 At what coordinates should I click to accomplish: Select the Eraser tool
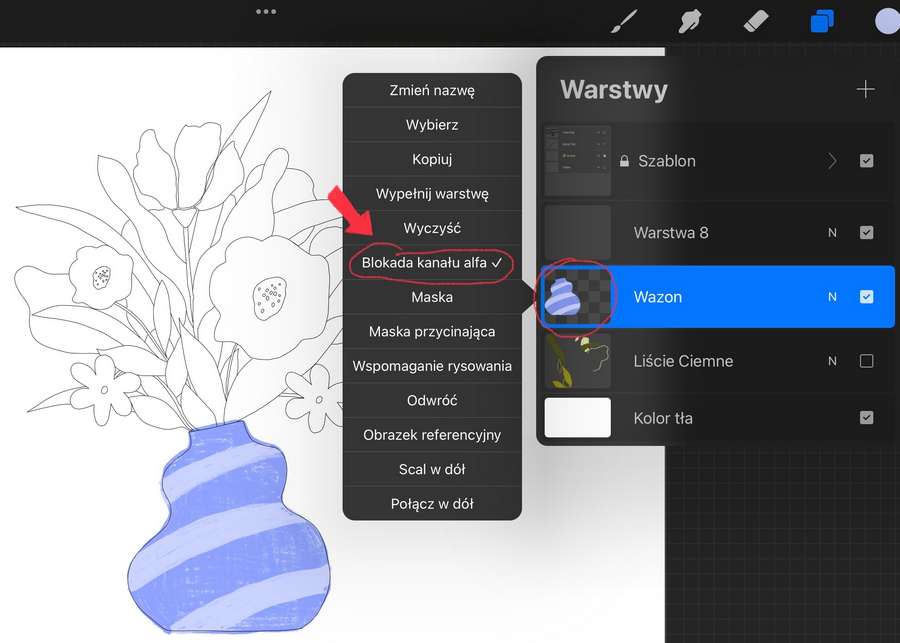(756, 22)
